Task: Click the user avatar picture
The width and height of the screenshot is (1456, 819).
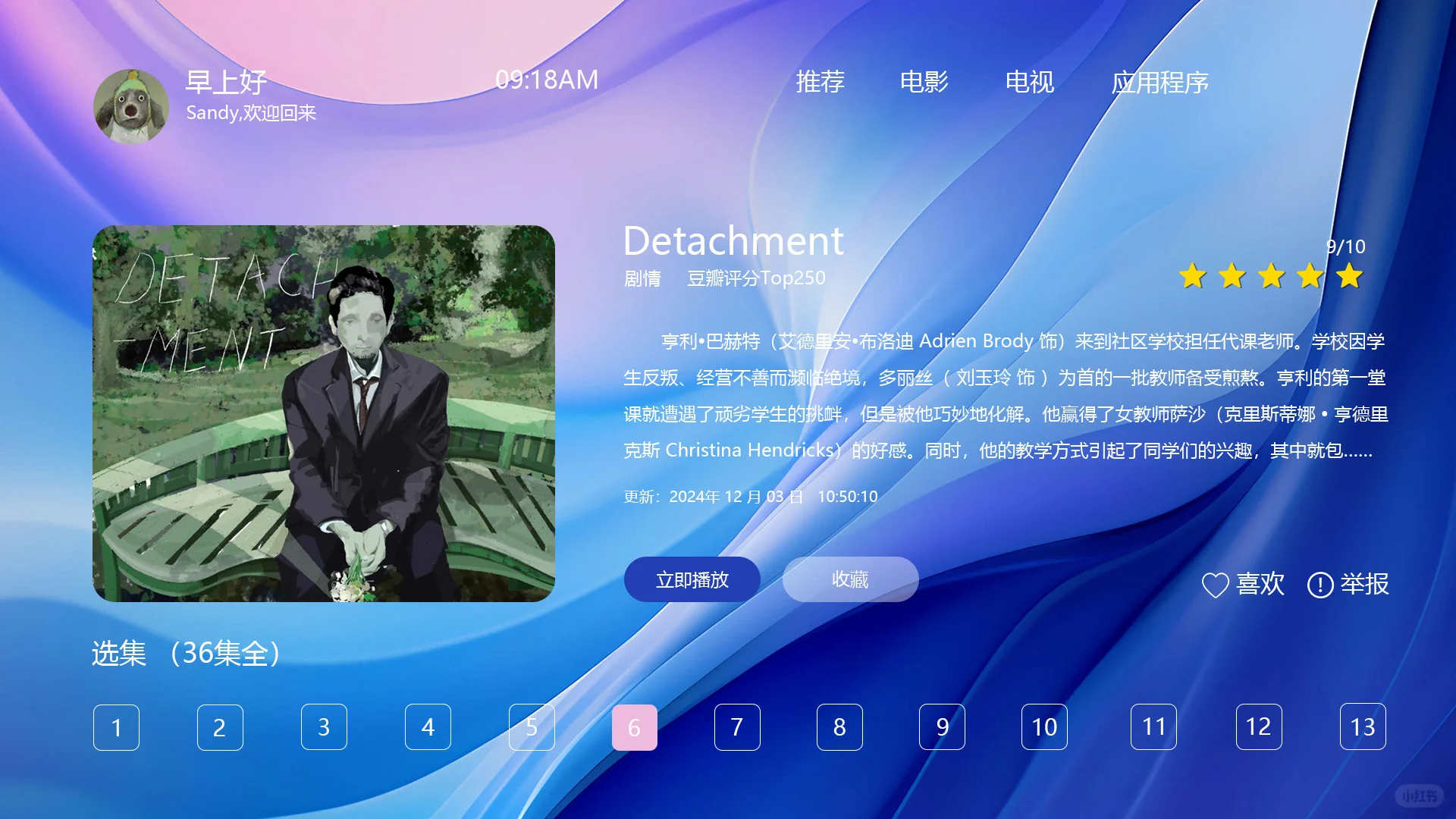Action: [131, 107]
